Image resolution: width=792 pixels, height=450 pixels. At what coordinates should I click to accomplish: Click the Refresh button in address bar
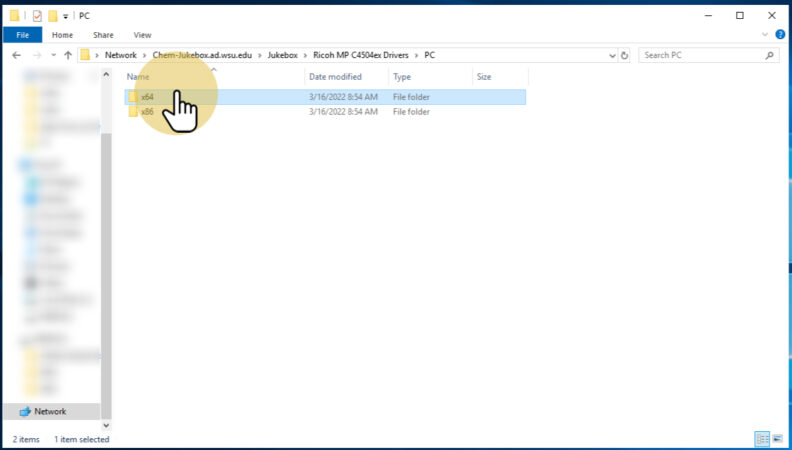click(x=625, y=55)
